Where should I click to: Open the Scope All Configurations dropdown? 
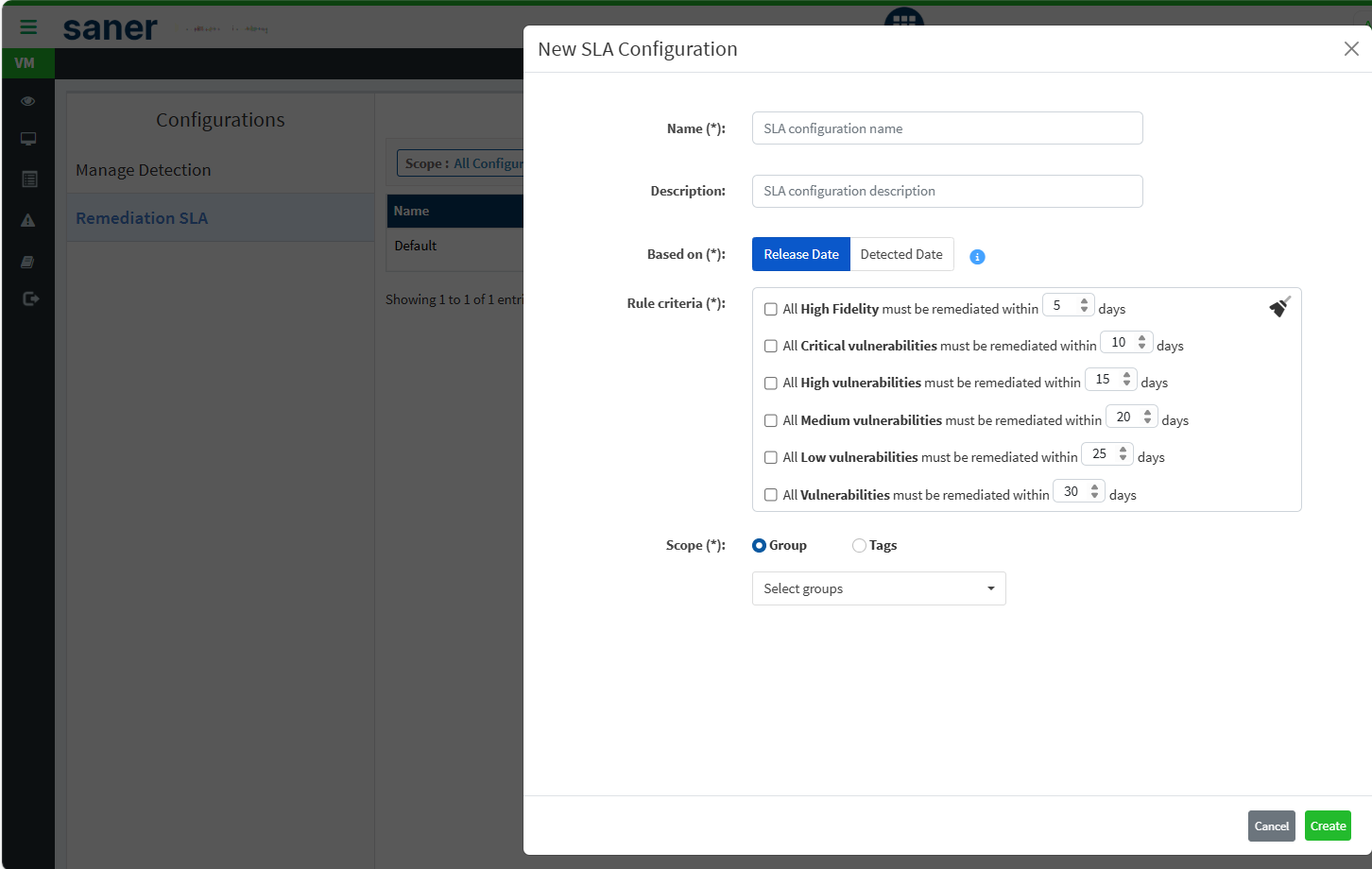pos(461,163)
